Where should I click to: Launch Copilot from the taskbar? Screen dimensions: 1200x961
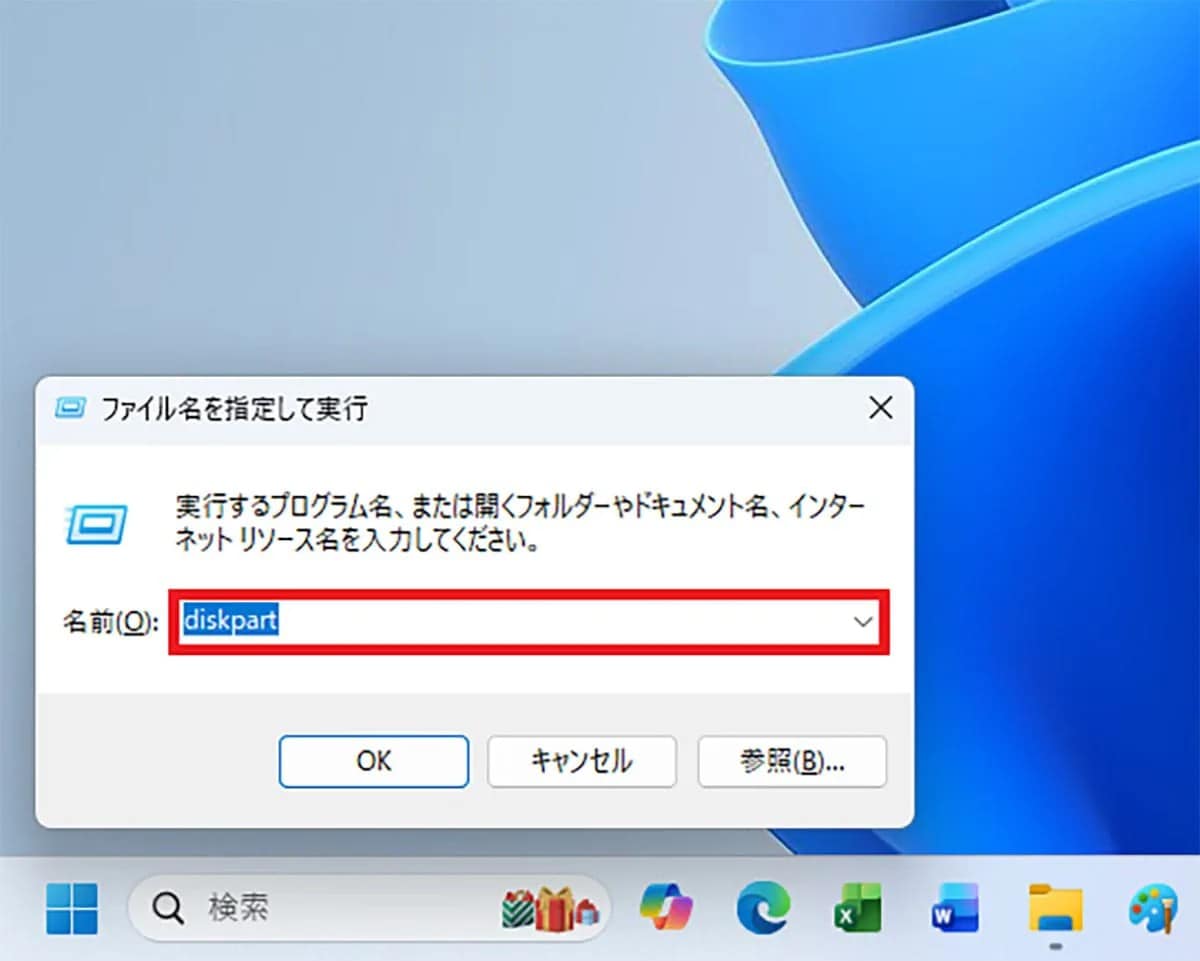point(666,908)
